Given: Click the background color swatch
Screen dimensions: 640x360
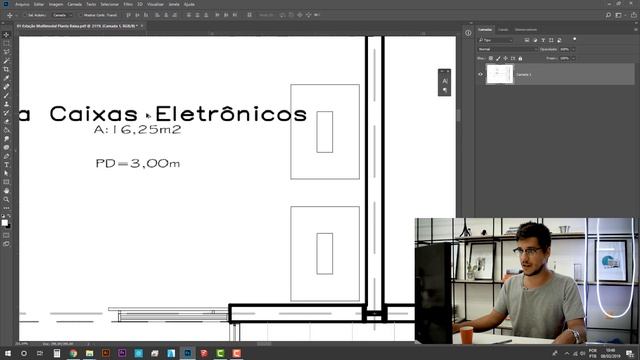Looking at the screenshot, I should click(x=9, y=226).
